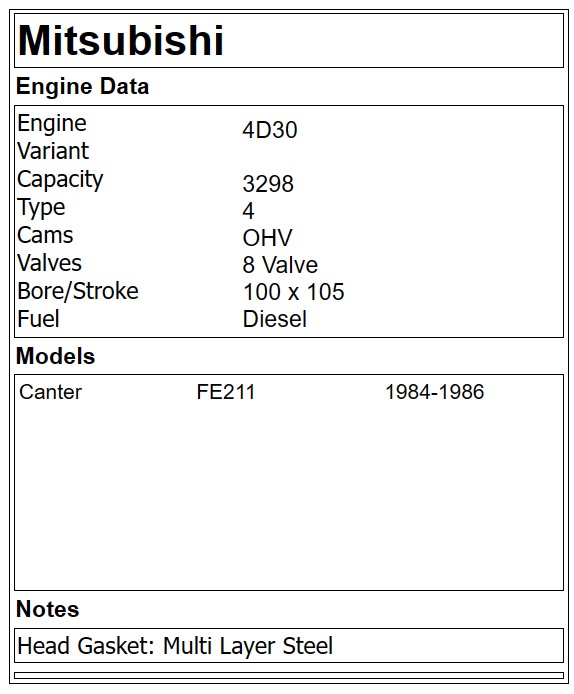
Task: Click the Notes section heading
Action: (x=47, y=609)
